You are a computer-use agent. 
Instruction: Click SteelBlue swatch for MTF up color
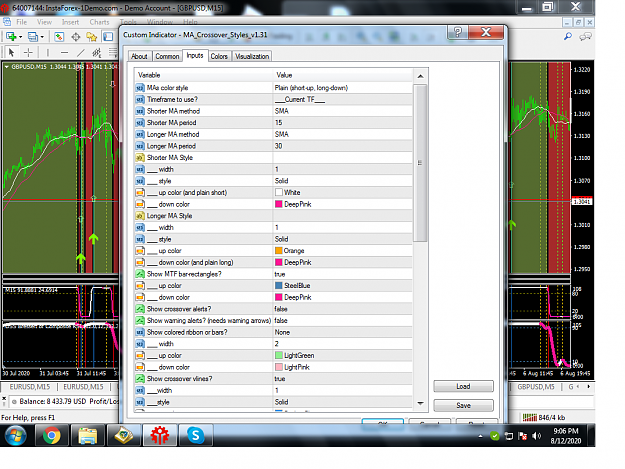[x=279, y=285]
